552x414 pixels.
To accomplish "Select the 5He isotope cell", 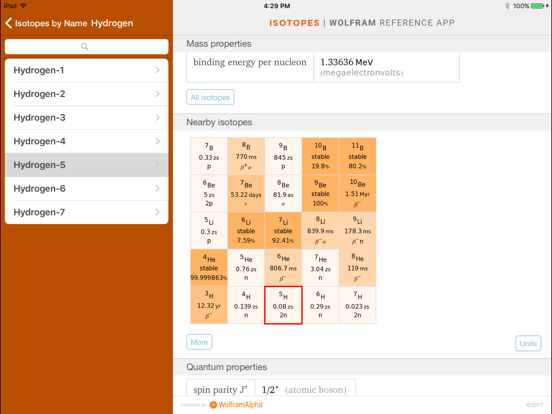I will pos(246,268).
